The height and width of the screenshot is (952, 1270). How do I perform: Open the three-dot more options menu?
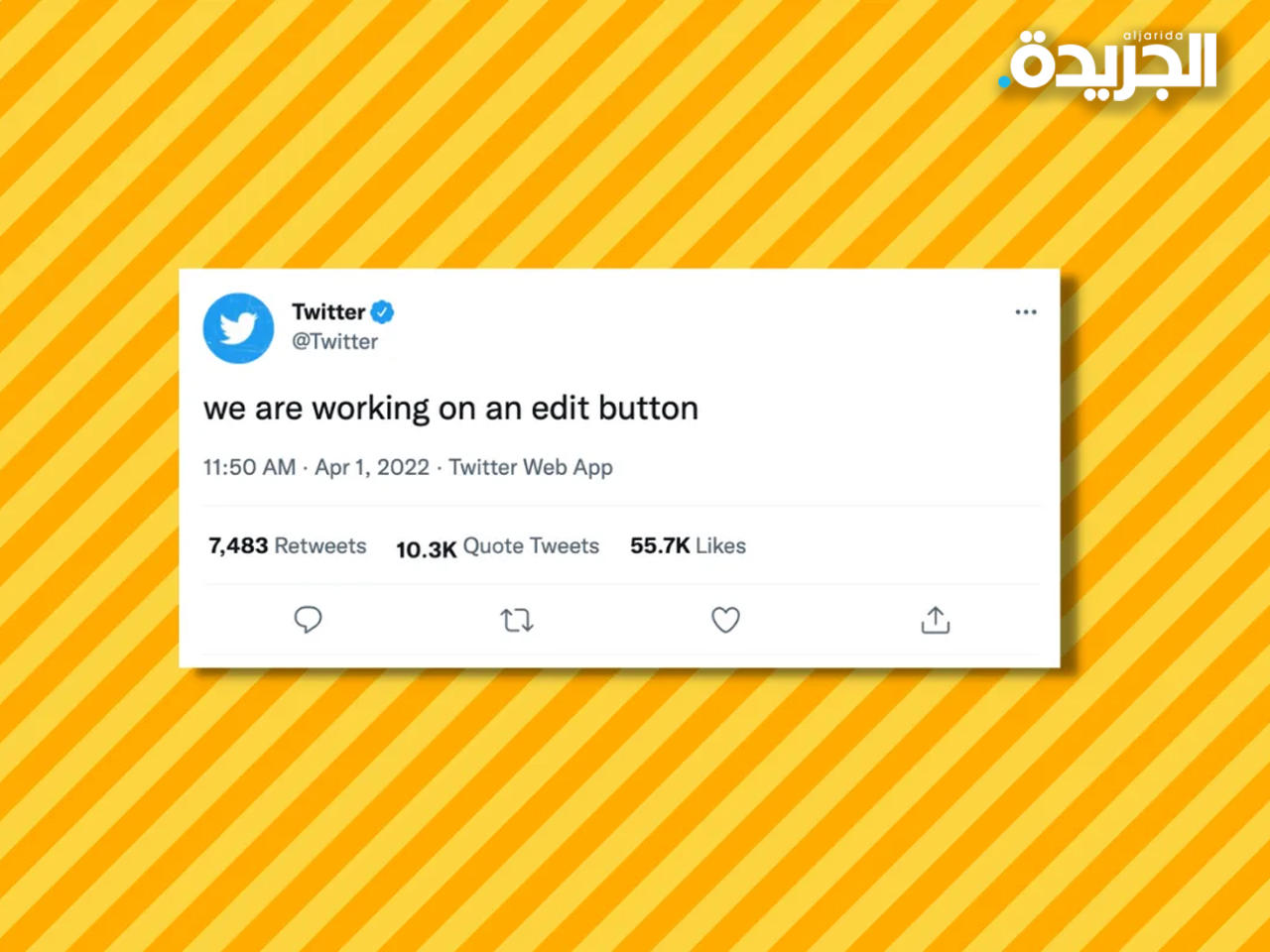coord(1025,312)
